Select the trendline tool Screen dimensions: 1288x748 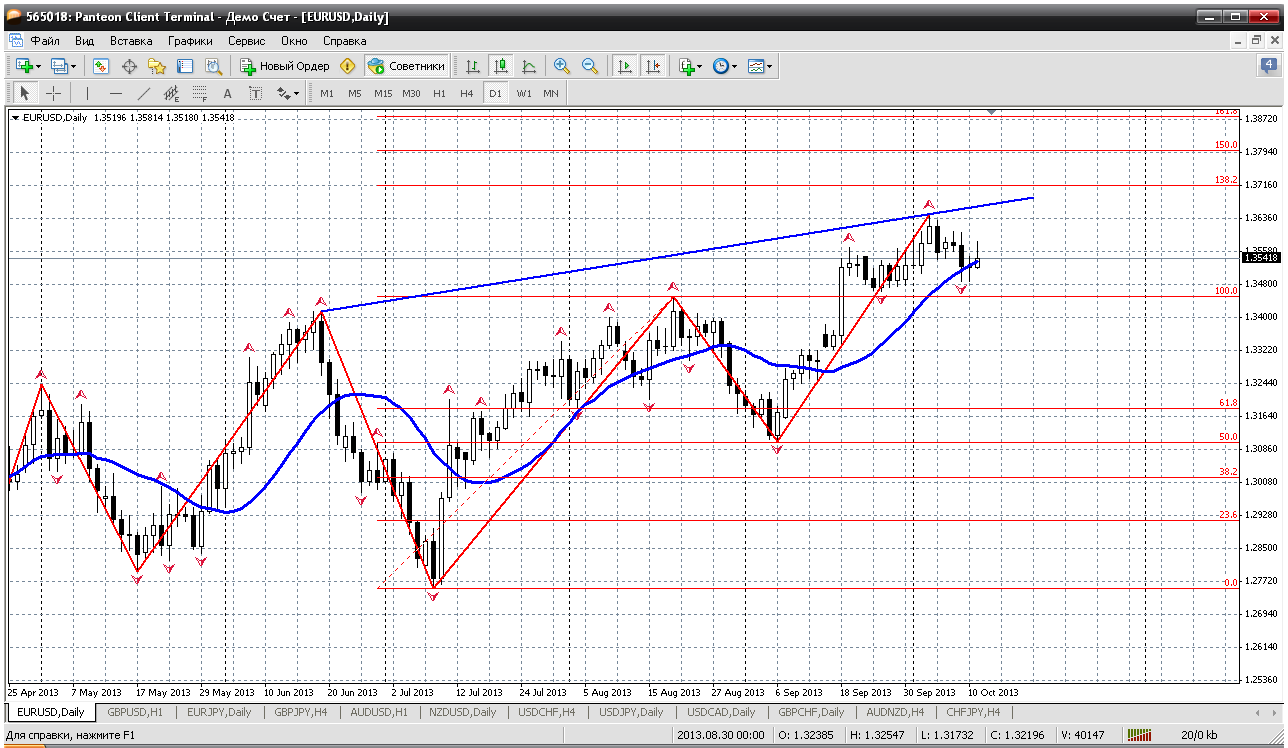point(144,93)
